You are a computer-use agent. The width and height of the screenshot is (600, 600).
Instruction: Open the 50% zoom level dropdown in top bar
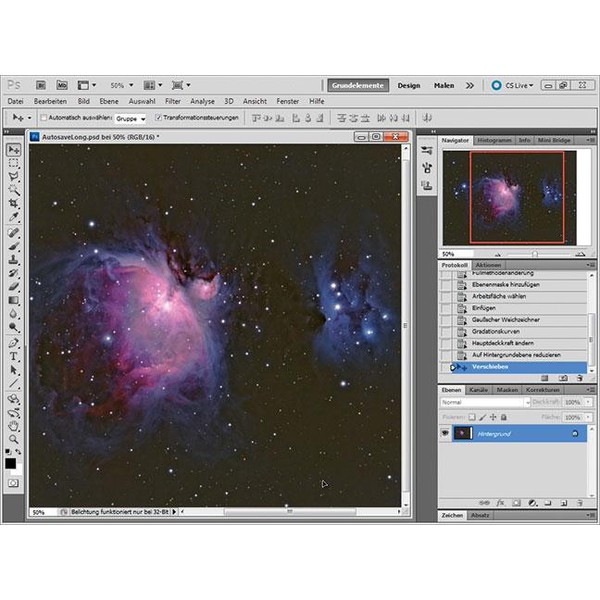click(x=122, y=86)
